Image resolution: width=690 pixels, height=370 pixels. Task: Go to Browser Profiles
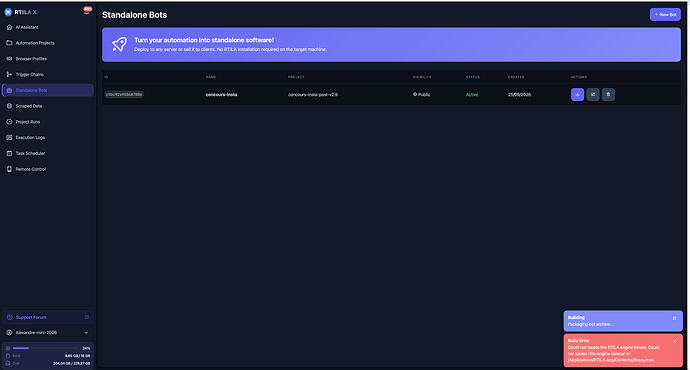point(48,59)
